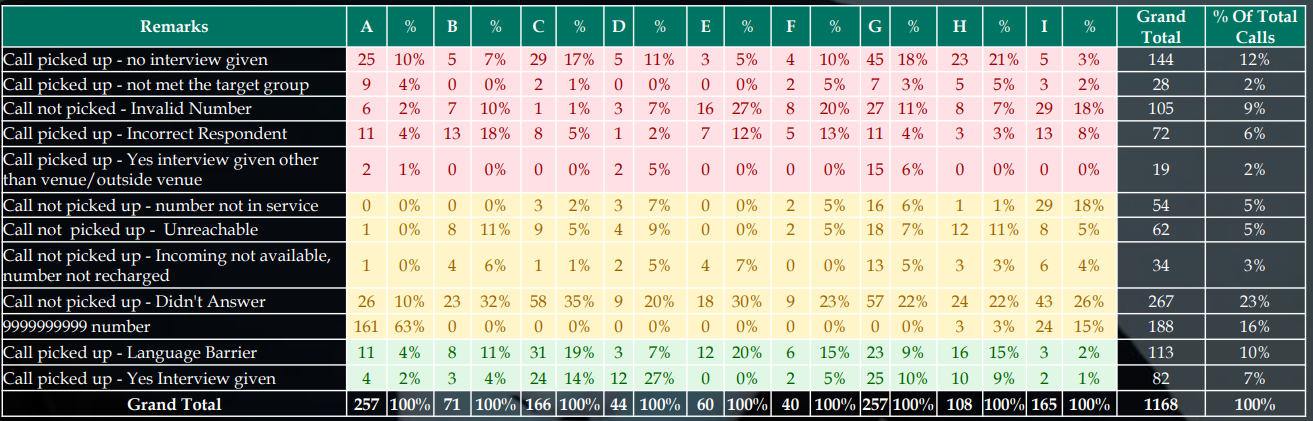Click the Remarks column header

[174, 26]
